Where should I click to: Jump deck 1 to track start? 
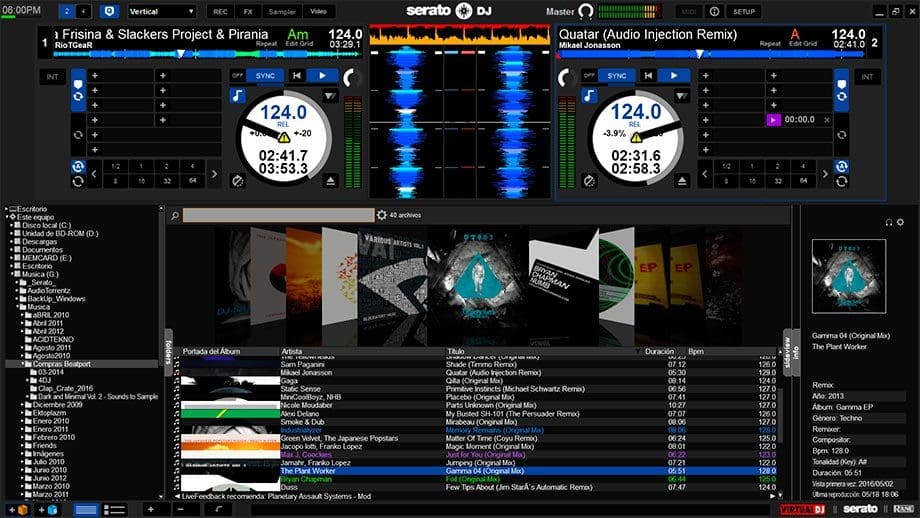coord(297,76)
